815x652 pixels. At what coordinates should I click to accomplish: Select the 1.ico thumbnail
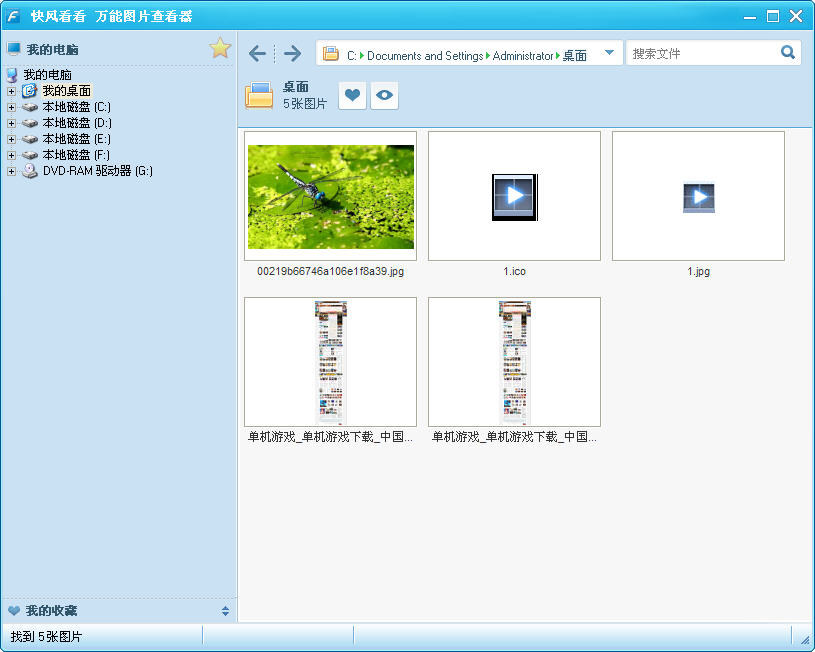tap(515, 196)
